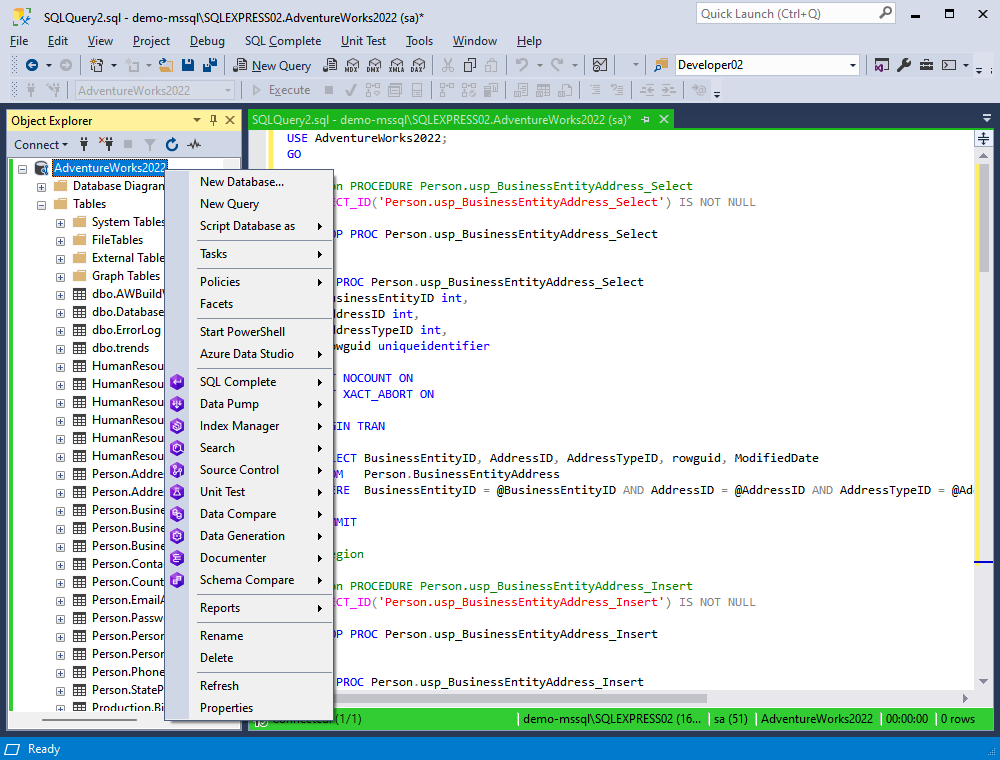Select the FileTables folder in tree

117,240
